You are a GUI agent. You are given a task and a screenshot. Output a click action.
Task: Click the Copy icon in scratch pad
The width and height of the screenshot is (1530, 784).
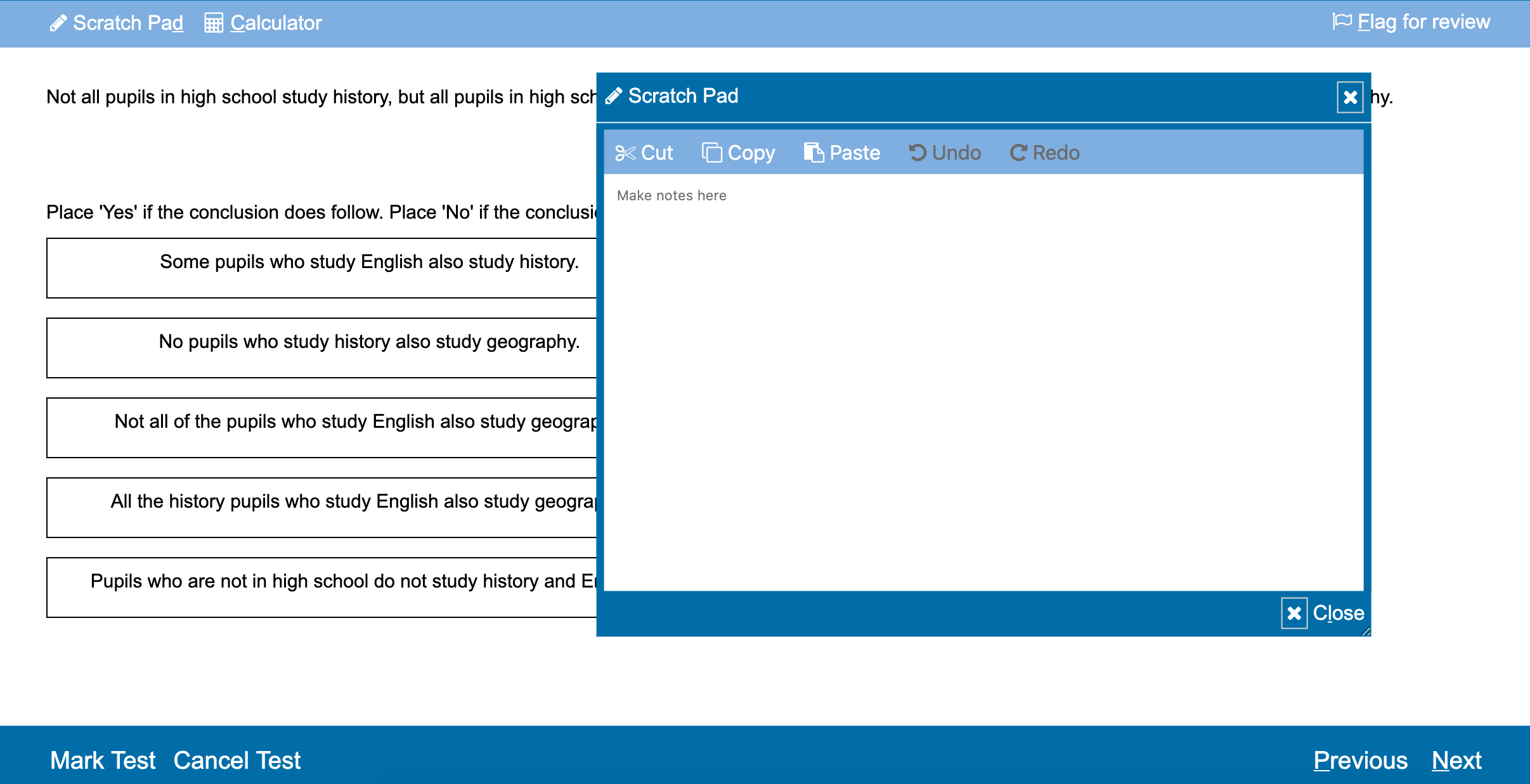pos(711,153)
